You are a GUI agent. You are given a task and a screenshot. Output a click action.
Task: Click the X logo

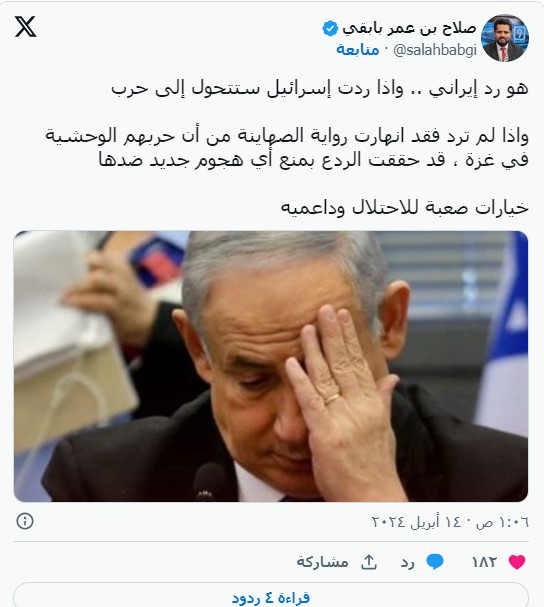click(26, 27)
